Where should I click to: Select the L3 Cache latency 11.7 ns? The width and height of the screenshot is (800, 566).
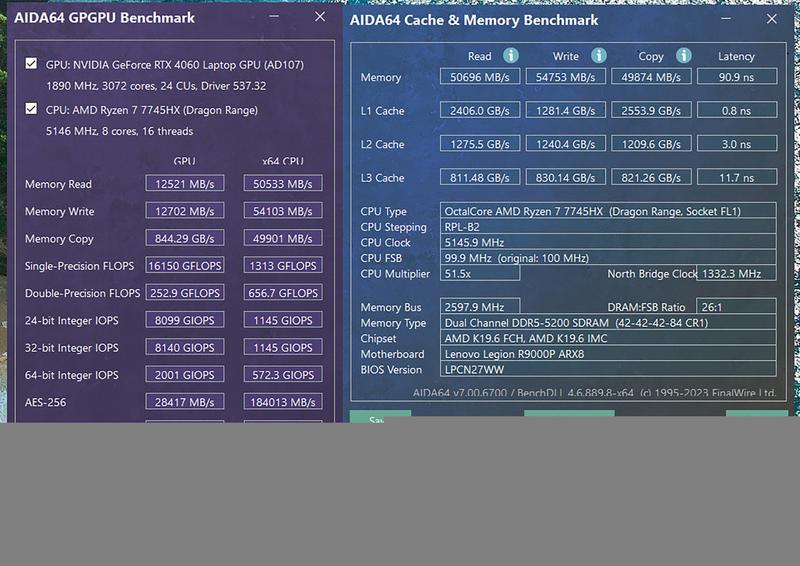[737, 177]
